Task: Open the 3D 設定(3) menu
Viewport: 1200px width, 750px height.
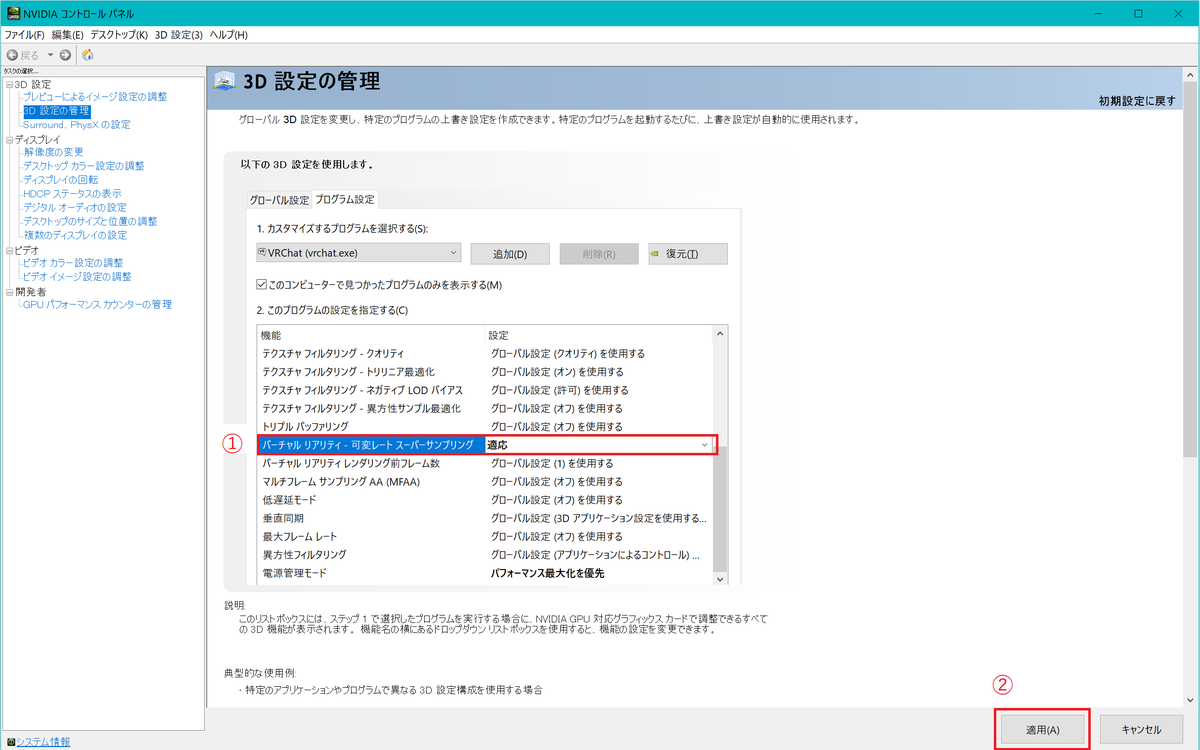Action: tap(179, 35)
